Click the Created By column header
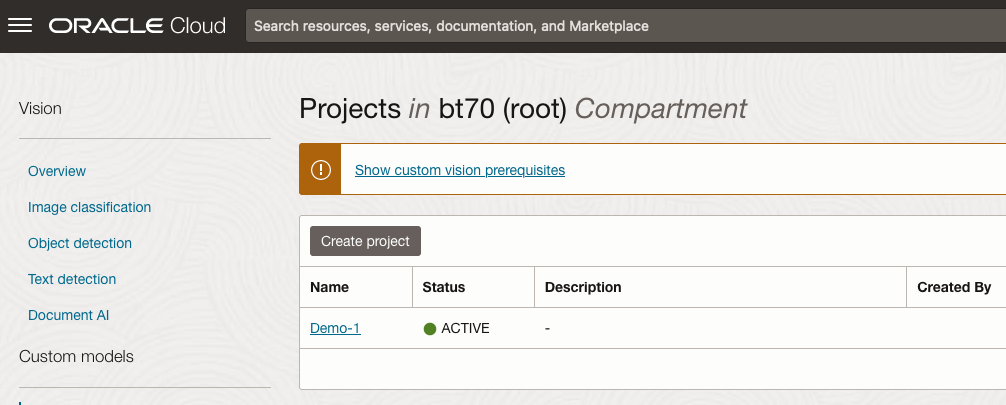 coord(954,287)
